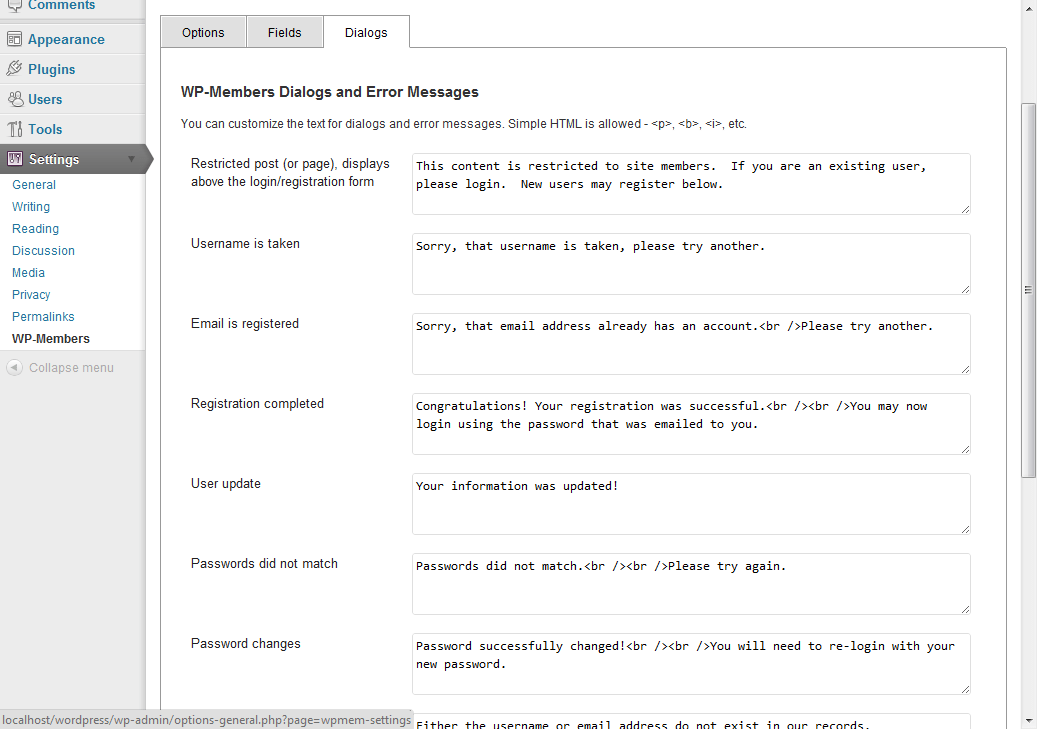This screenshot has width=1037, height=729.
Task: Edit the User update textarea
Action: (691, 504)
